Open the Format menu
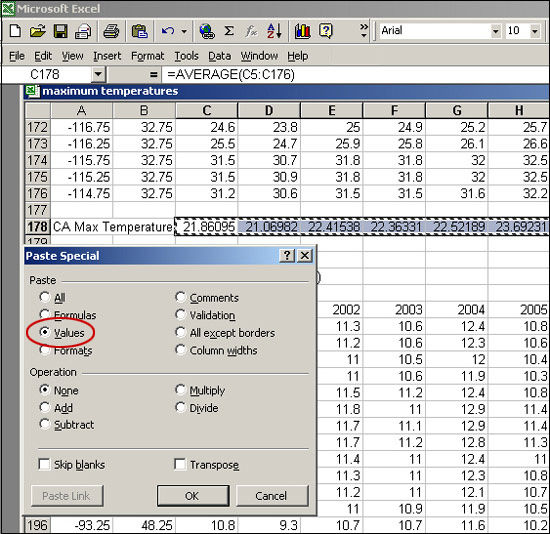Viewport: 550px width, 534px height. (x=147, y=56)
